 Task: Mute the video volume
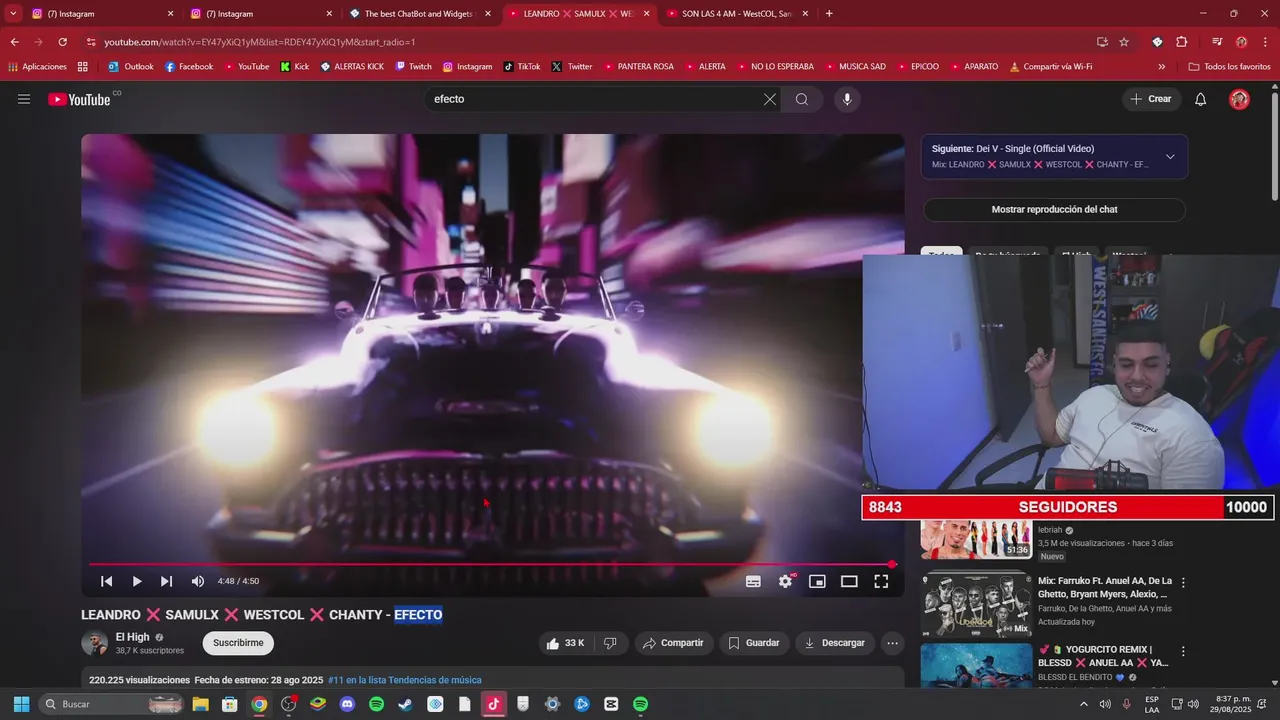click(x=198, y=581)
